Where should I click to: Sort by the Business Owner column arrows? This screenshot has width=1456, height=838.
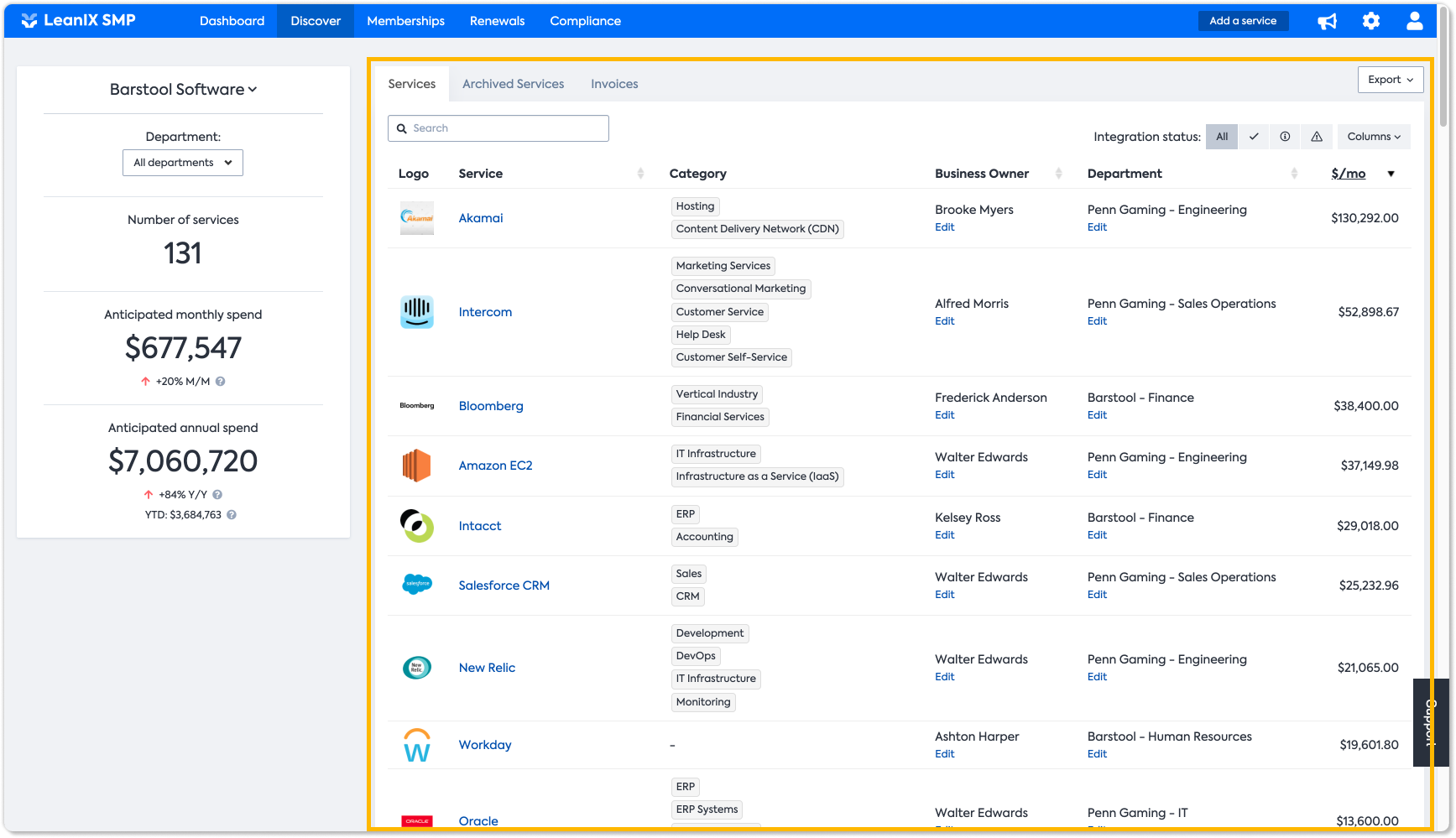(1058, 174)
